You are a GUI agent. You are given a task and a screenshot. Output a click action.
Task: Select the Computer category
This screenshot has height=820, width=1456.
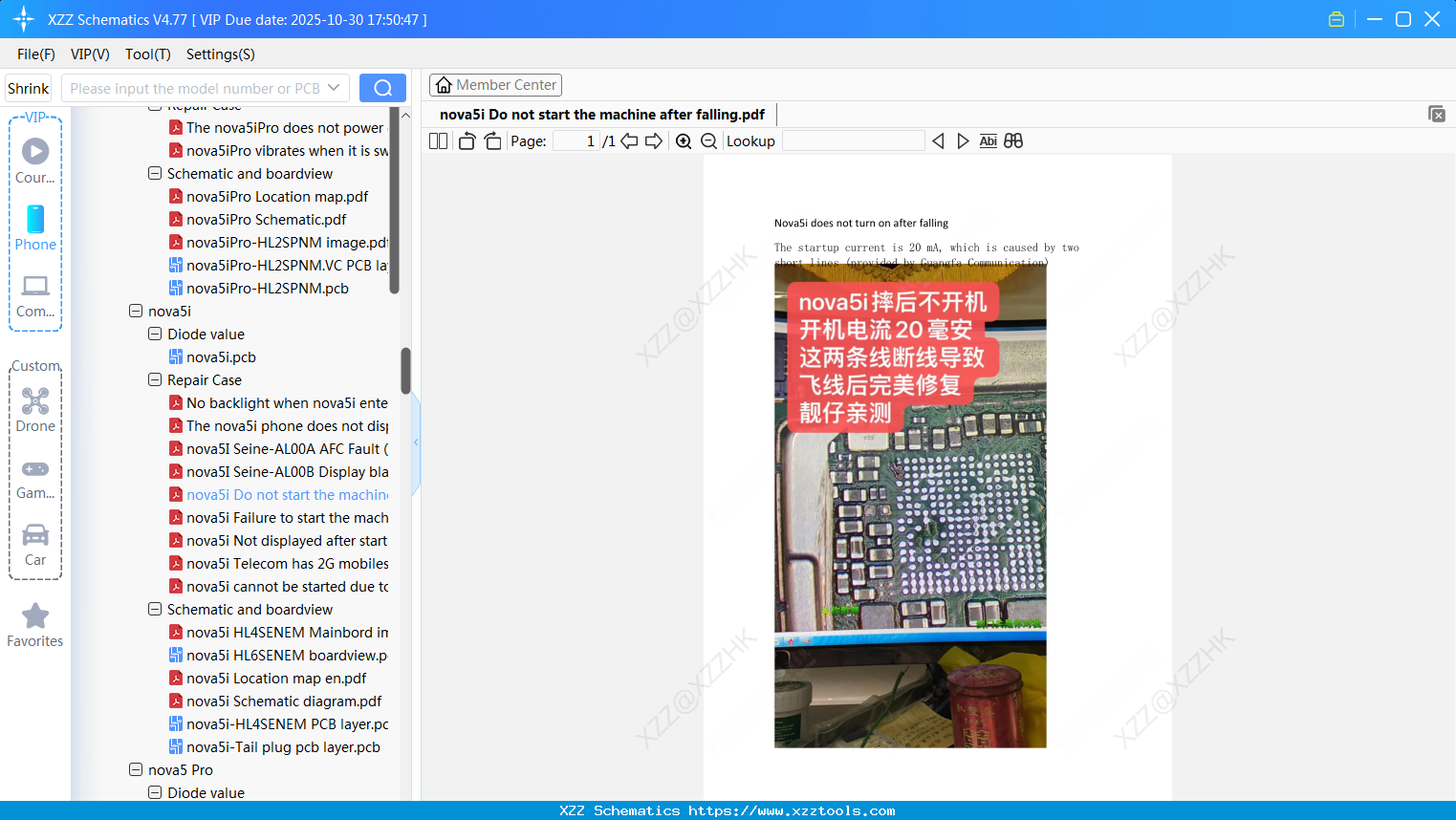tap(35, 295)
